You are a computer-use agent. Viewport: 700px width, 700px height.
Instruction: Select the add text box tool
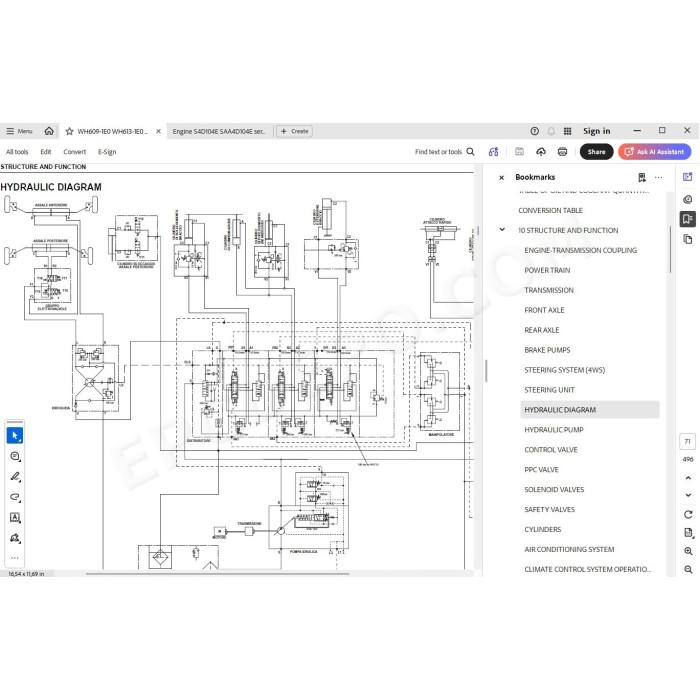pyautogui.click(x=15, y=517)
